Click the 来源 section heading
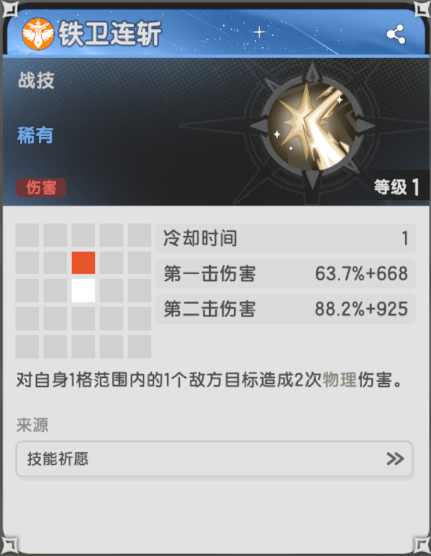Viewport: 431px width, 556px height. point(32,424)
